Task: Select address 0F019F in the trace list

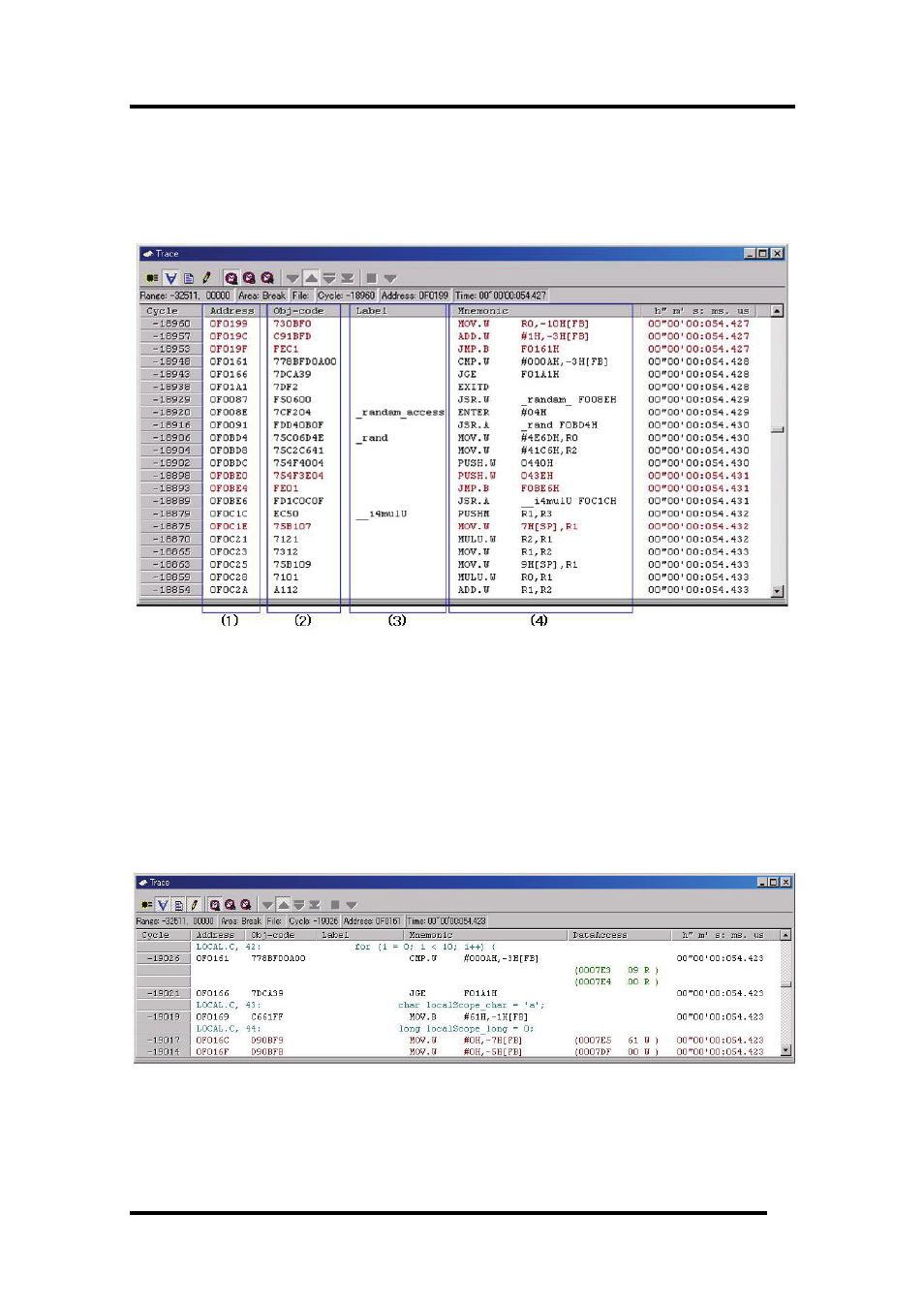Action: [229, 349]
